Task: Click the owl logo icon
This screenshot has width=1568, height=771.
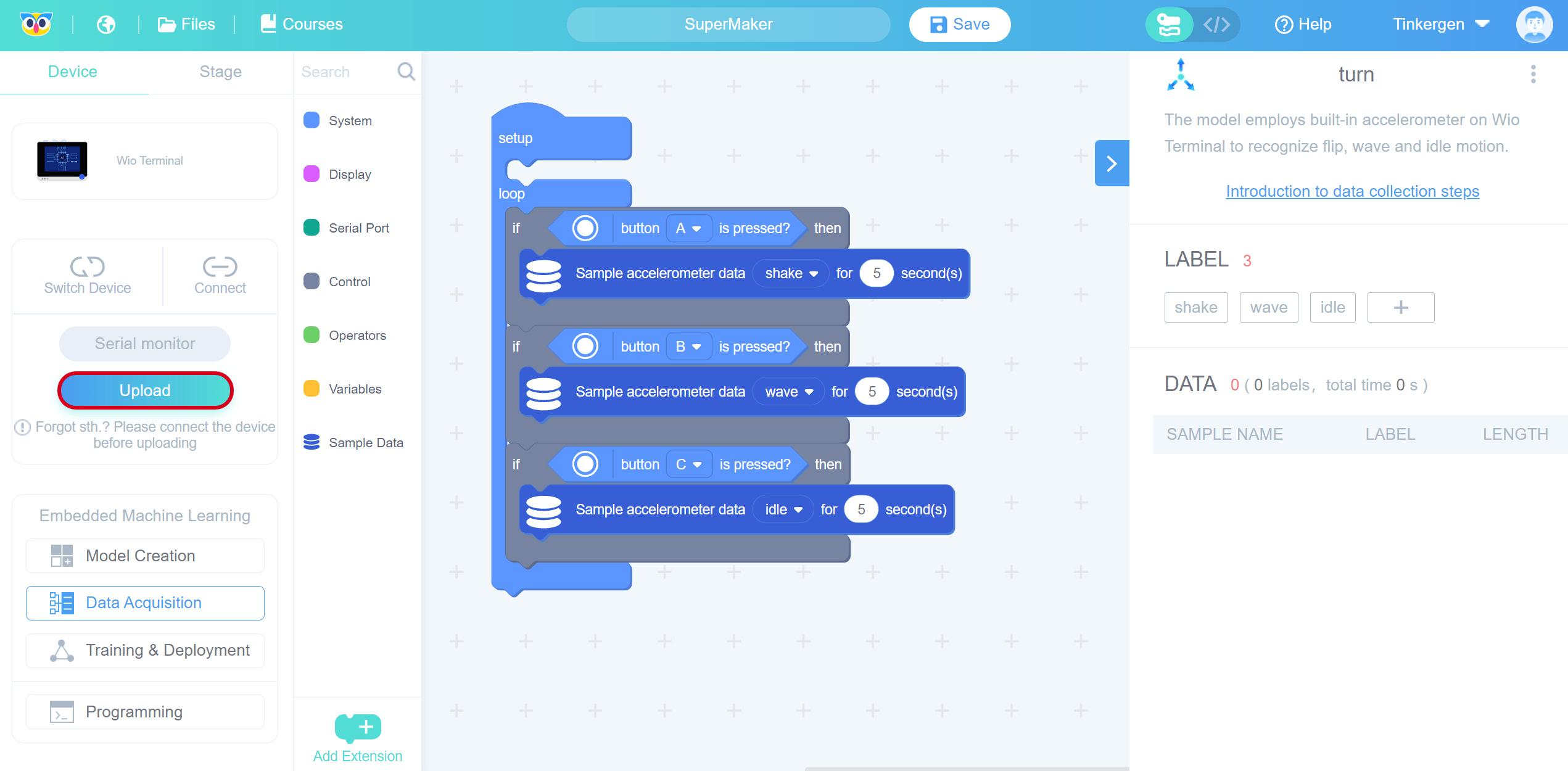Action: (x=36, y=25)
